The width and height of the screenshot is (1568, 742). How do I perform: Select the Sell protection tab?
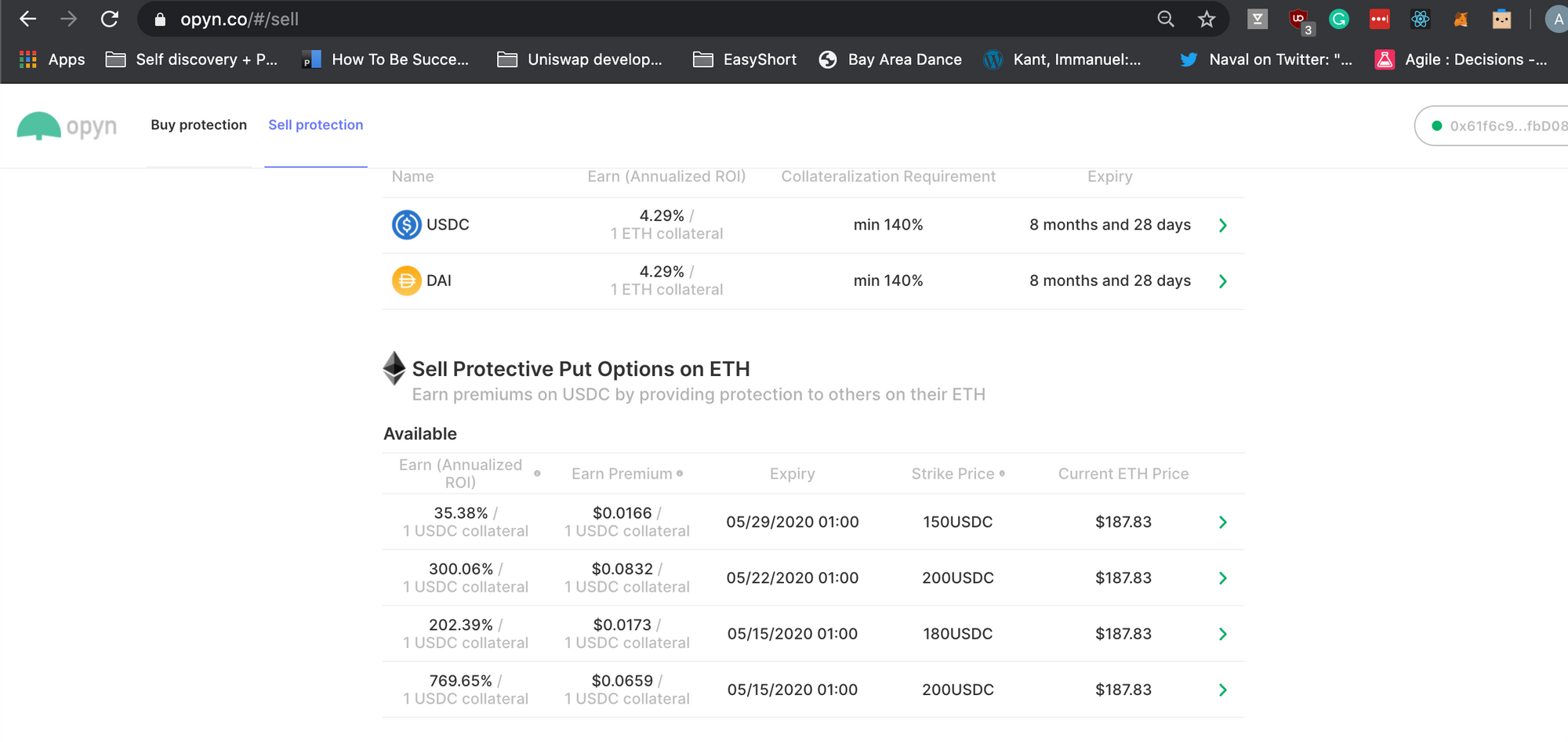pyautogui.click(x=315, y=125)
